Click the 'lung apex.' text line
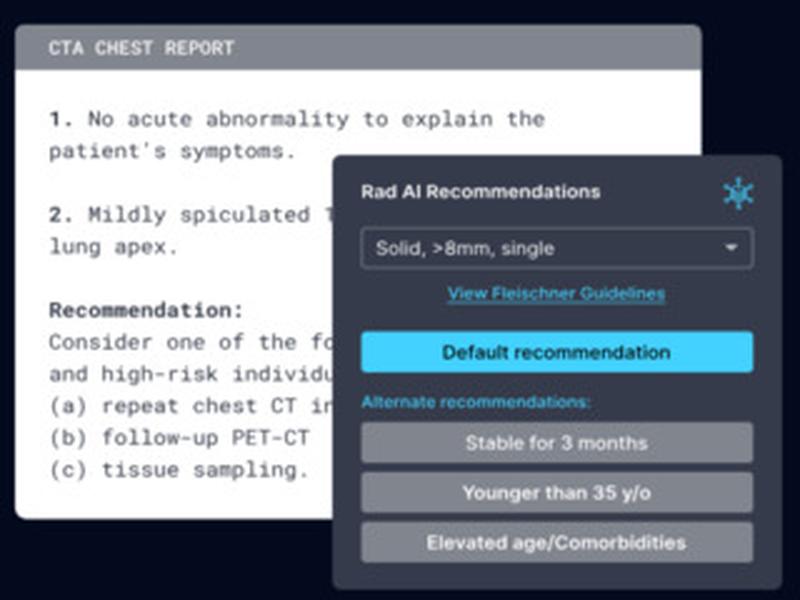The width and height of the screenshot is (800, 600). [113, 247]
